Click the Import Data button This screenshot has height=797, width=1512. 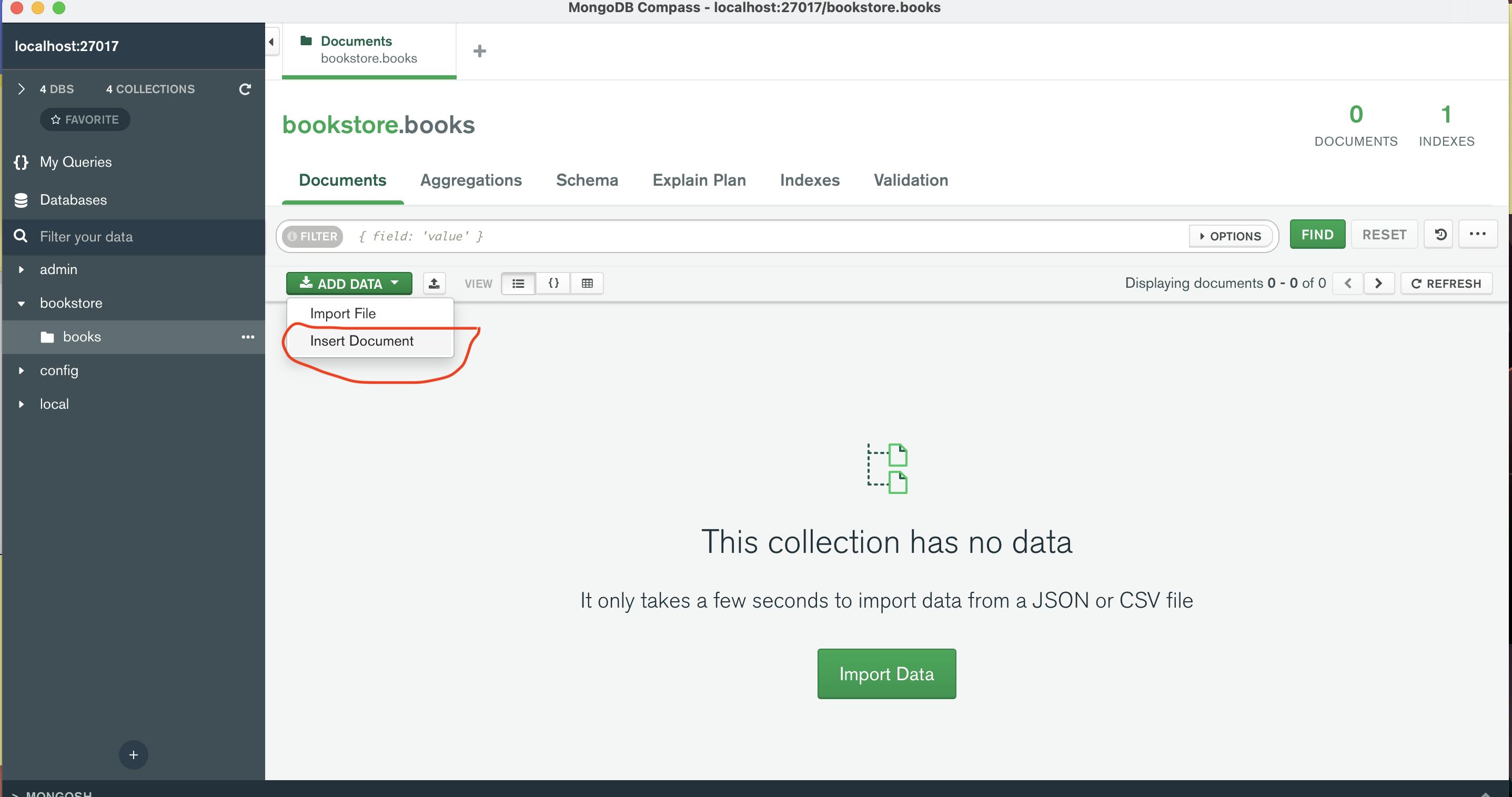(887, 673)
